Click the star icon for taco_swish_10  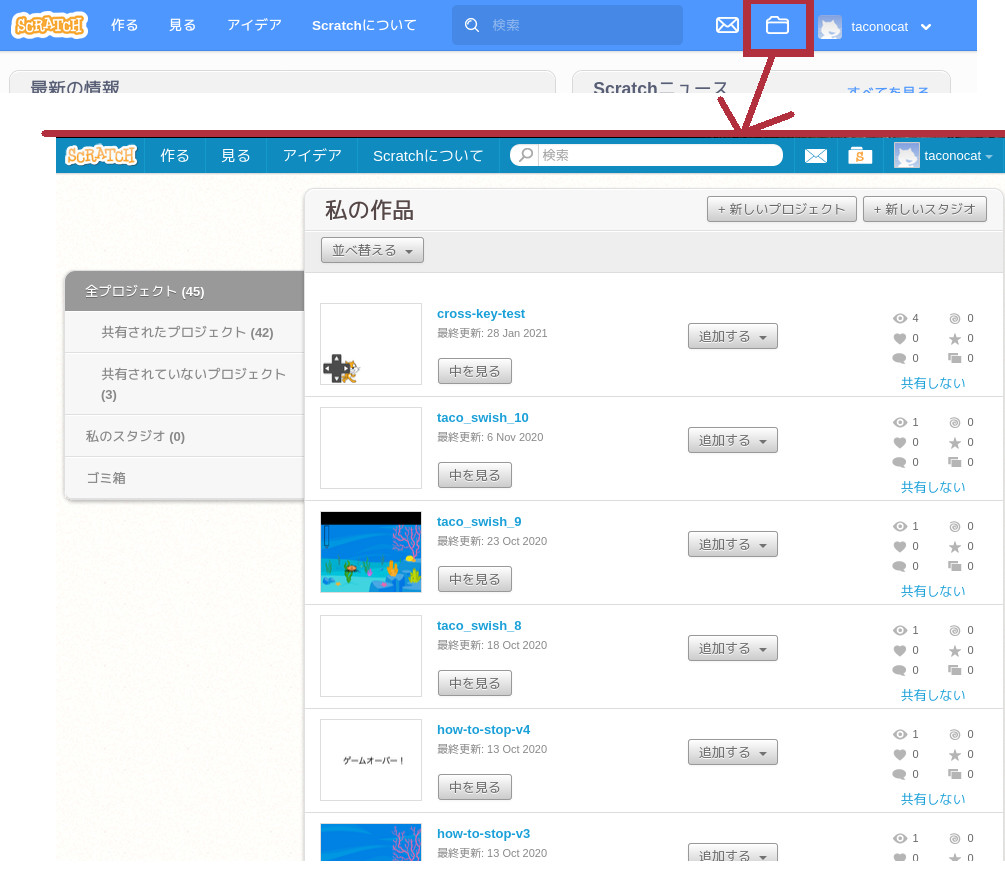point(955,442)
